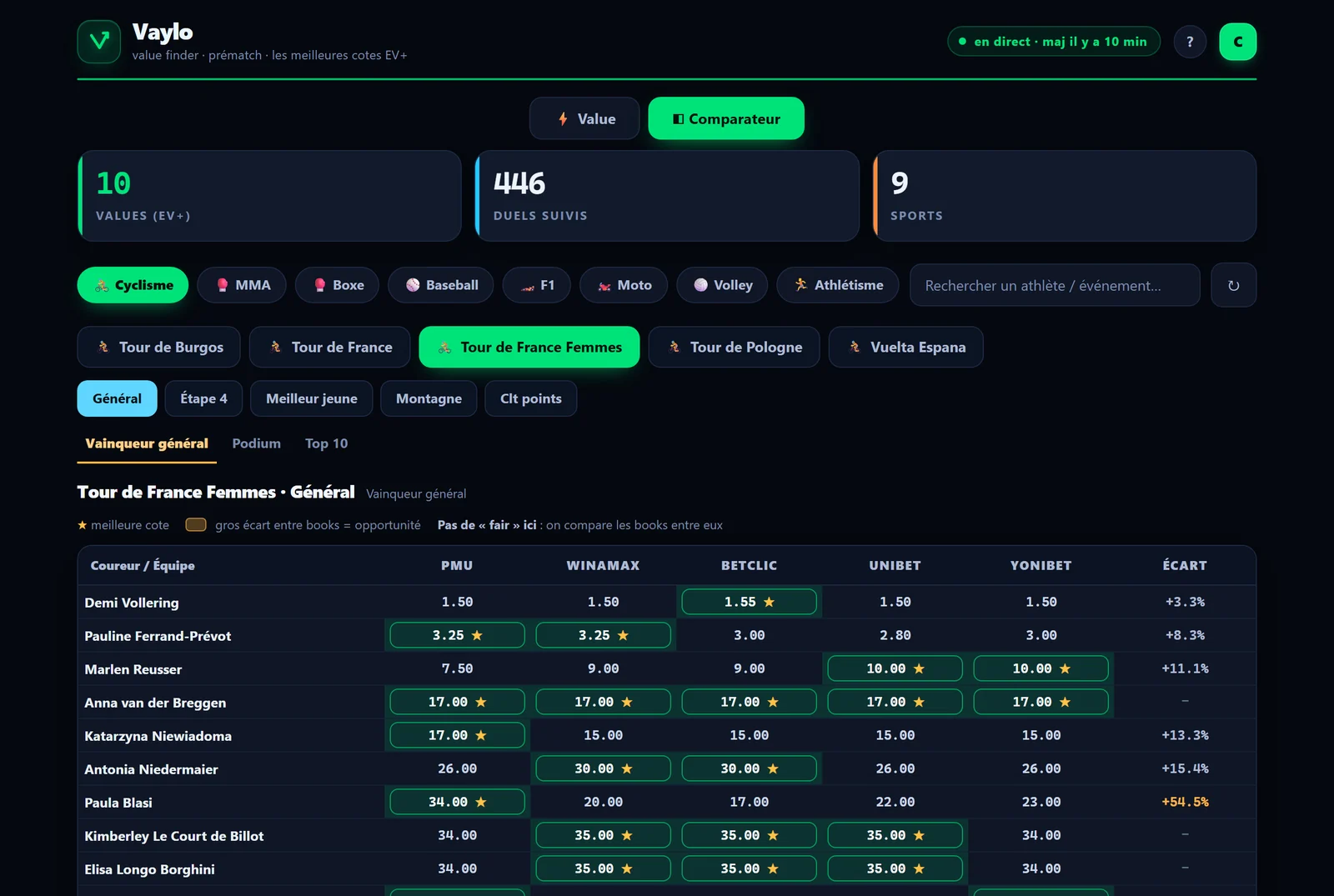Click the baseball icon in Baseball chip
The image size is (1334, 896).
click(413, 285)
